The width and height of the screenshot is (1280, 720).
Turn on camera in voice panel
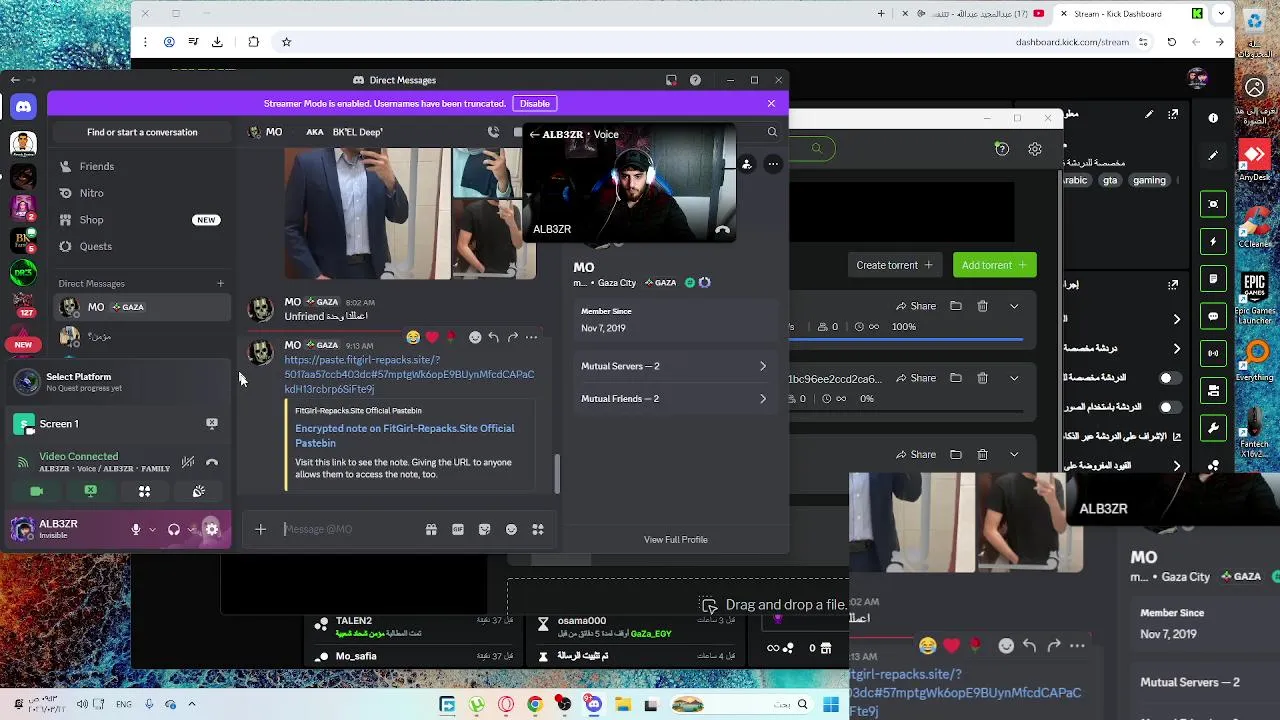[37, 491]
